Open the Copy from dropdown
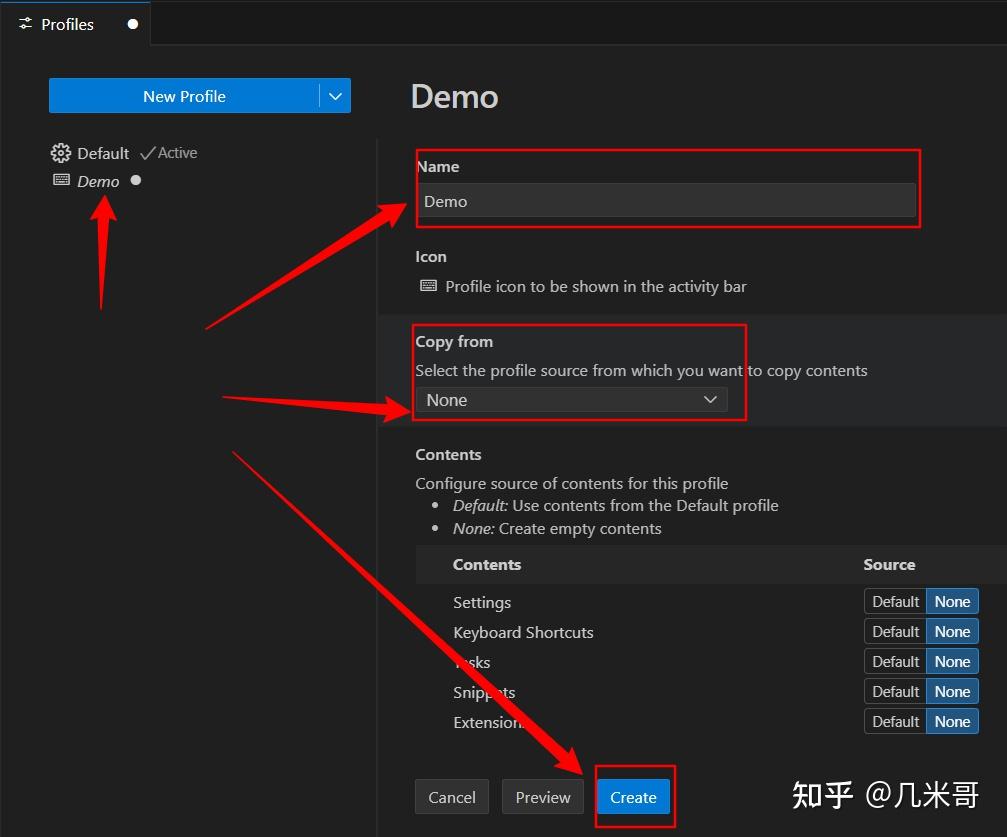Viewport: 1007px width, 837px height. [x=570, y=399]
